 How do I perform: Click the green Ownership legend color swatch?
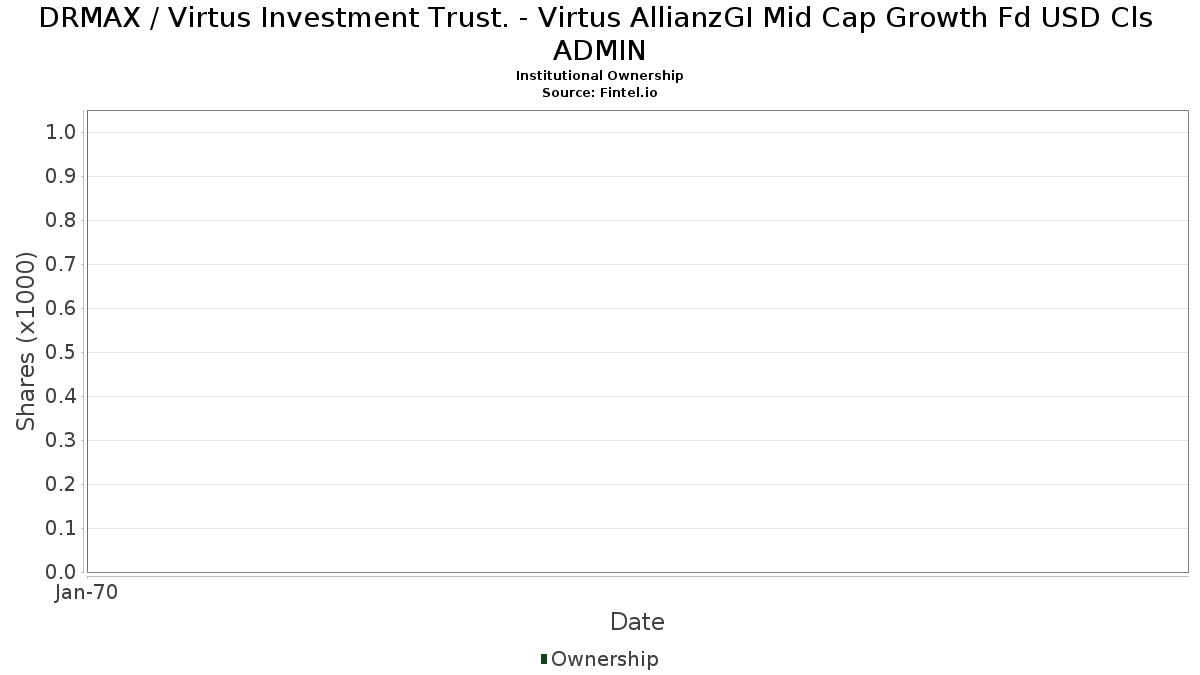544,658
